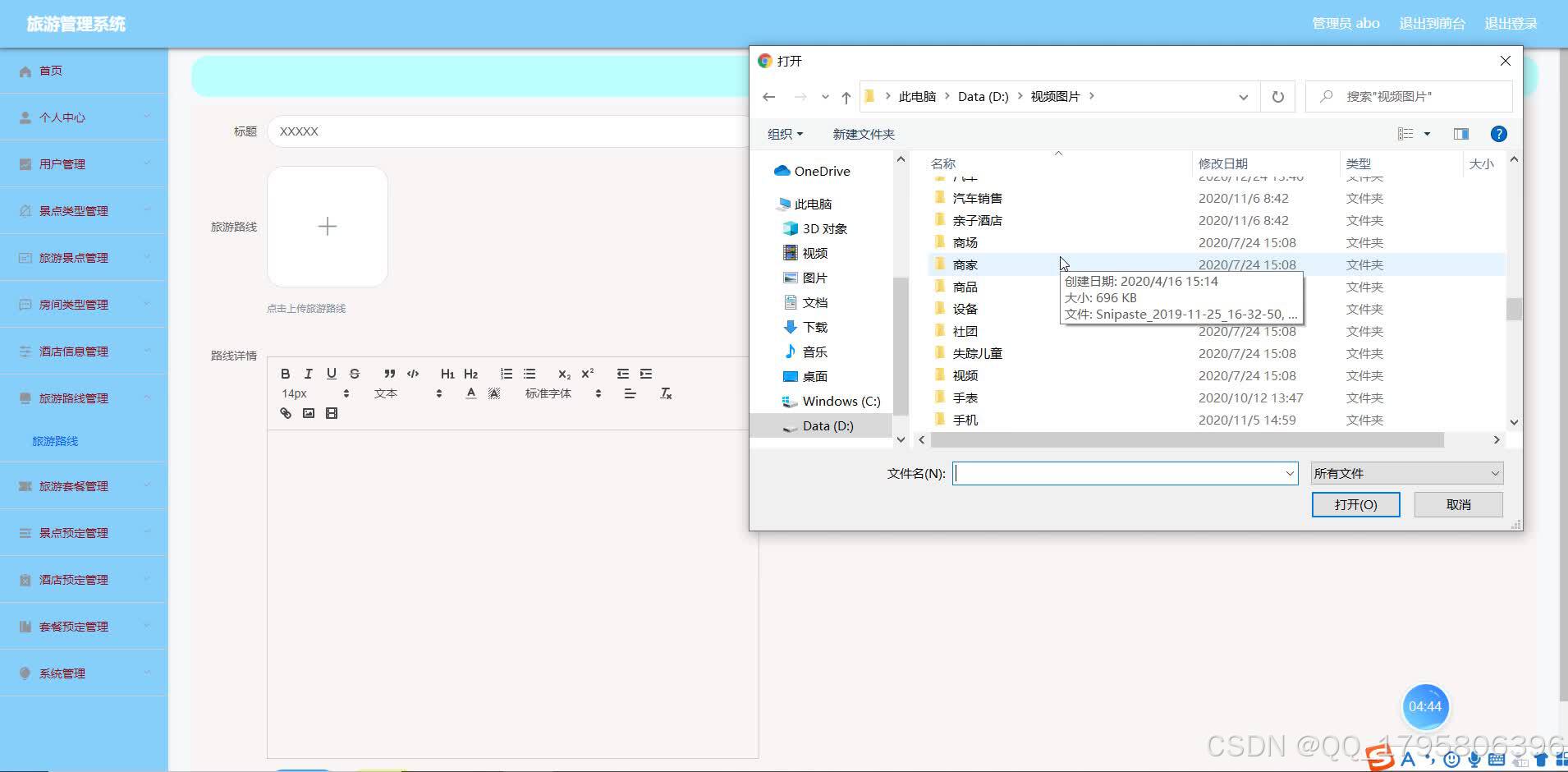Screen dimensions: 1568x772
Task: Open the 所有文件 file type dropdown
Action: pyautogui.click(x=1407, y=473)
